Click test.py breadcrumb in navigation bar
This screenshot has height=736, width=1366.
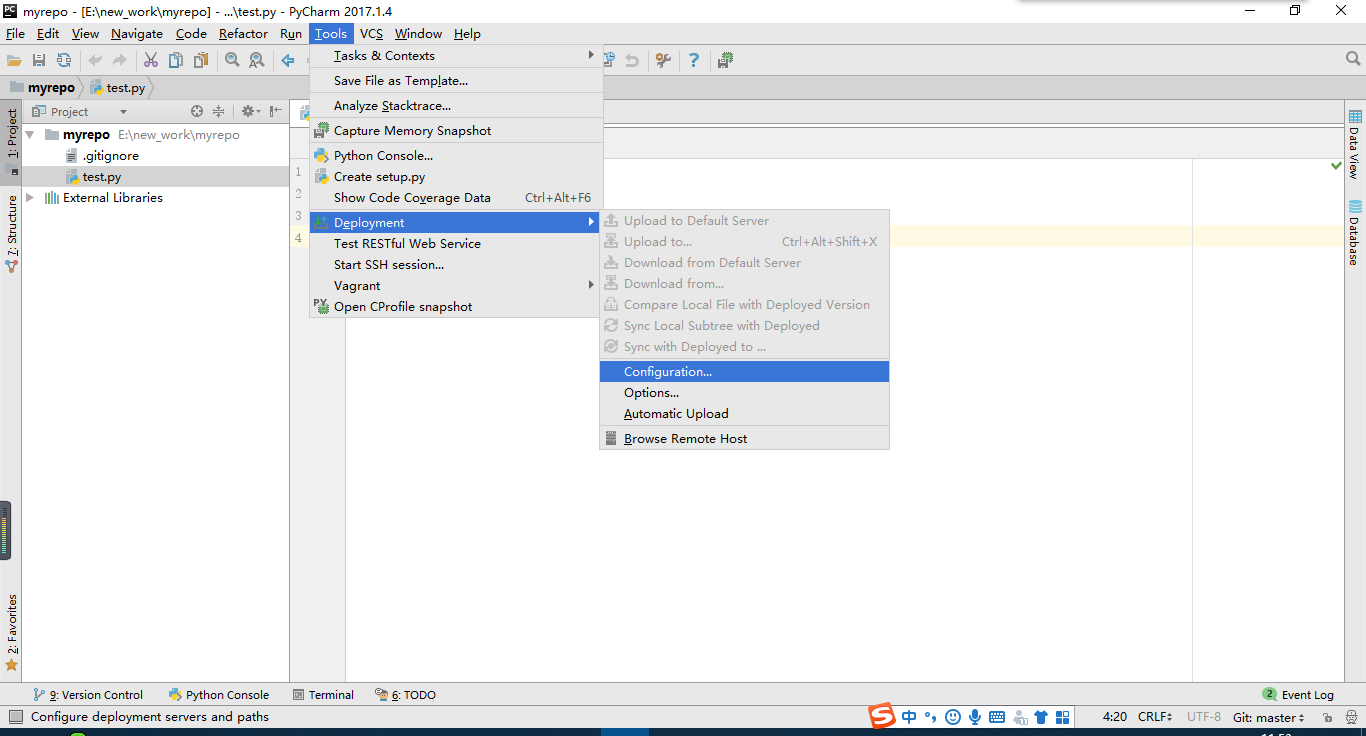pyautogui.click(x=118, y=88)
